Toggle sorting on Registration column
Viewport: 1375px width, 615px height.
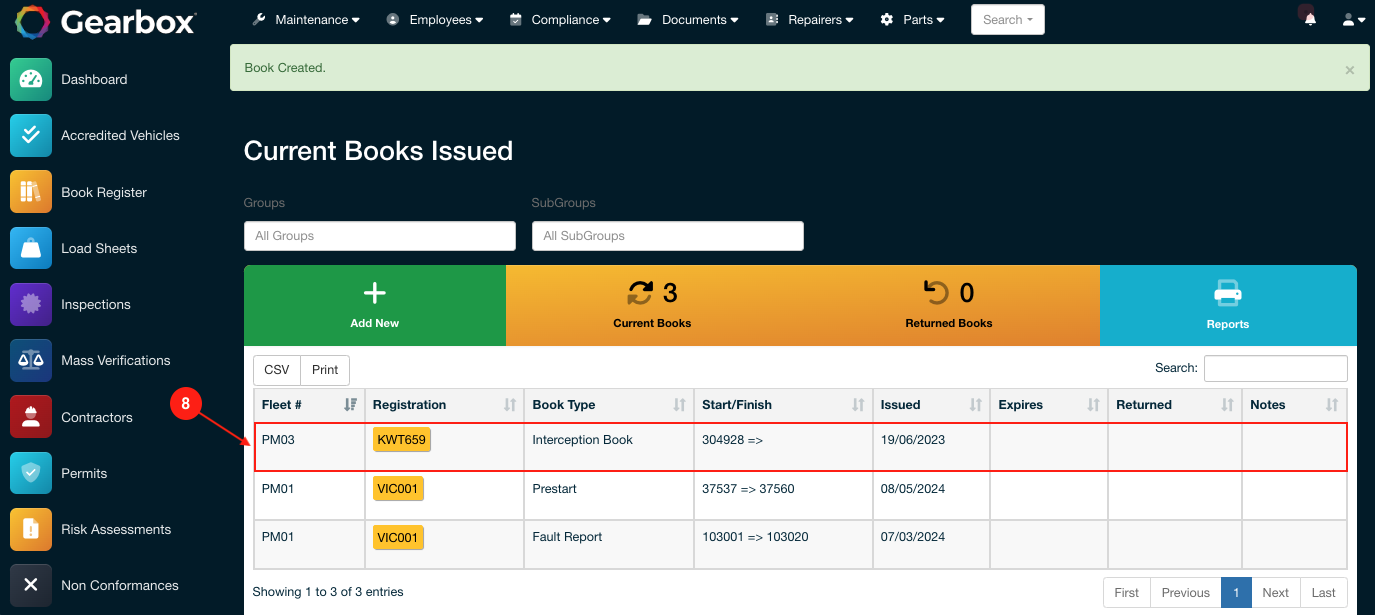click(444, 405)
